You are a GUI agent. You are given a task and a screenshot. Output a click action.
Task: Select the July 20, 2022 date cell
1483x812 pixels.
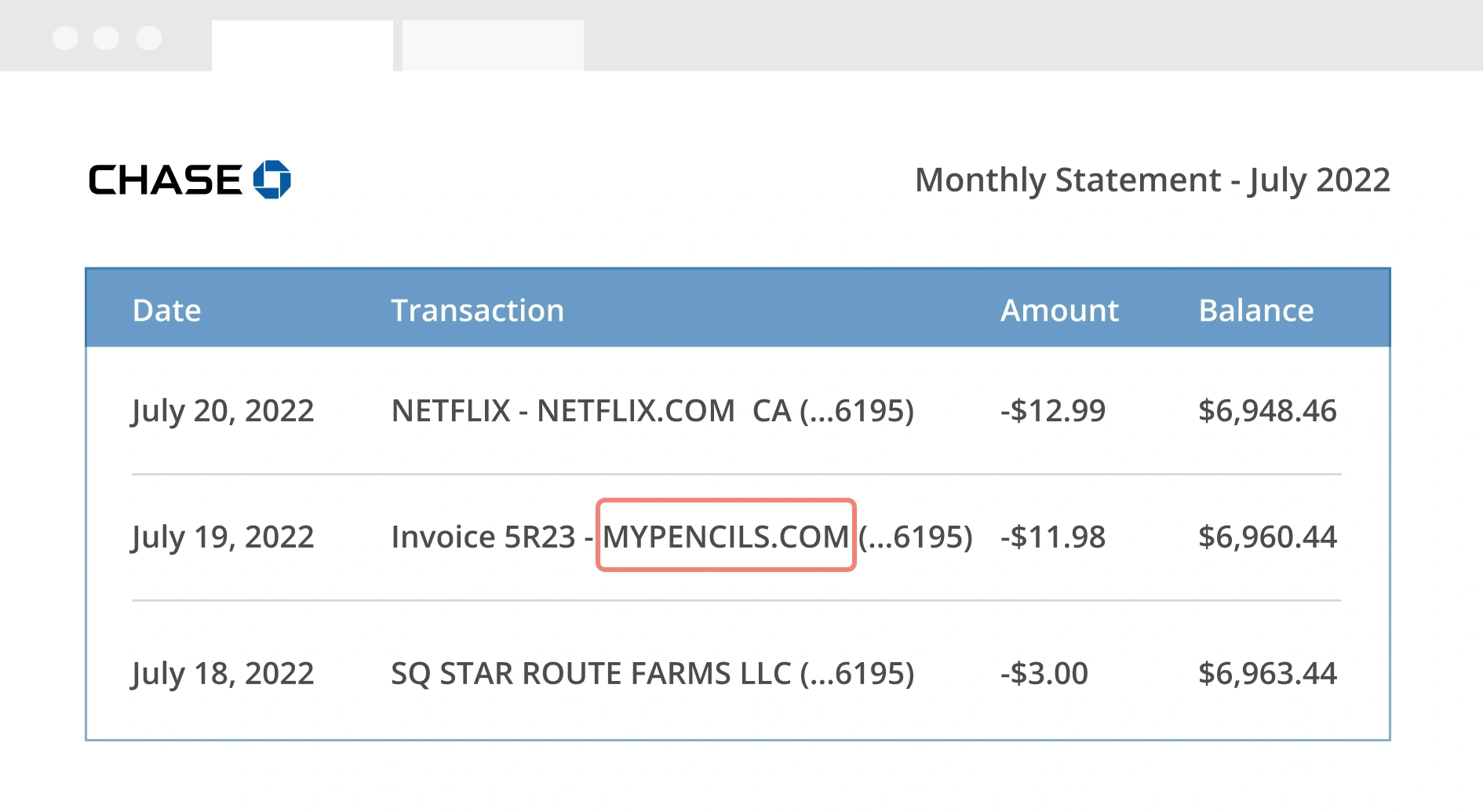pos(223,411)
